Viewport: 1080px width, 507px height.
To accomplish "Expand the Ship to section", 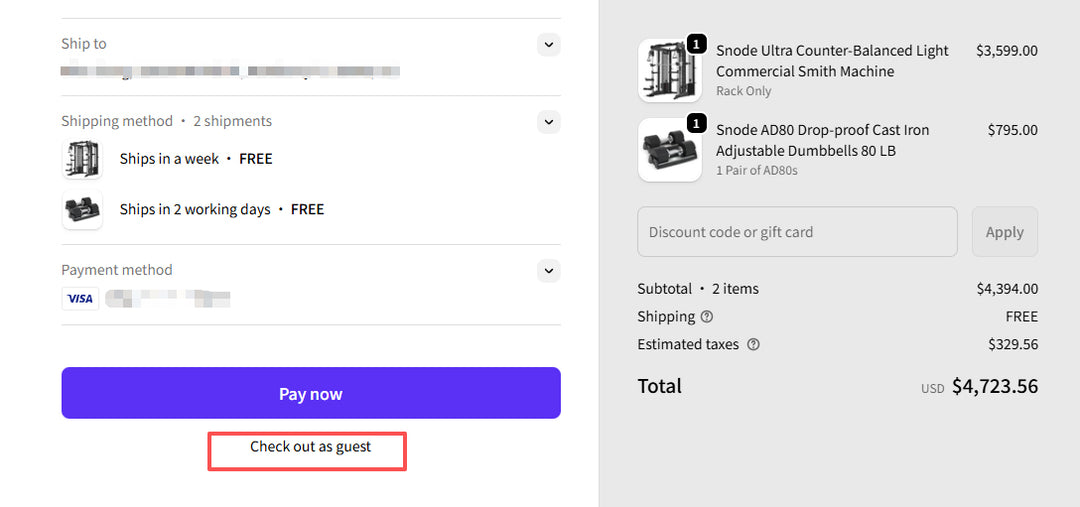I will click(548, 44).
